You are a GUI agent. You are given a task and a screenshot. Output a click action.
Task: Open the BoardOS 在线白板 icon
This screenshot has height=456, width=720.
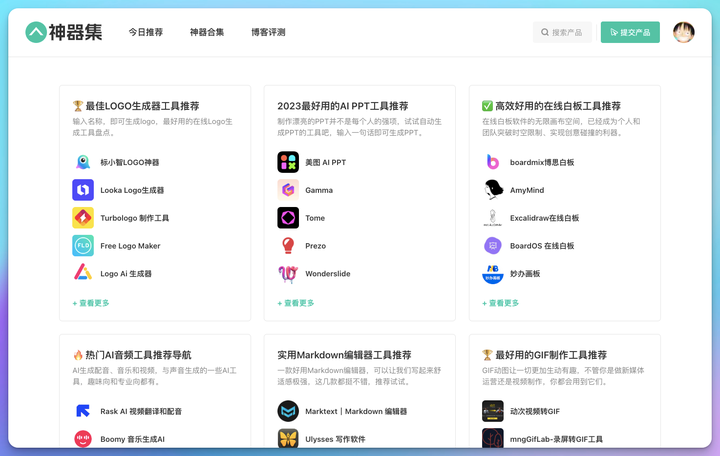point(493,246)
